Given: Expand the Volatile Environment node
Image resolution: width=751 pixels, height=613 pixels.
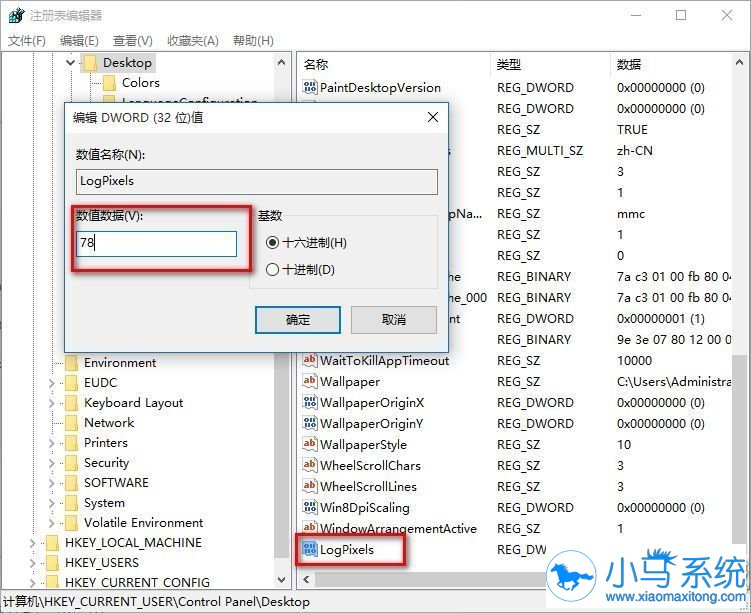Looking at the screenshot, I should [51, 523].
